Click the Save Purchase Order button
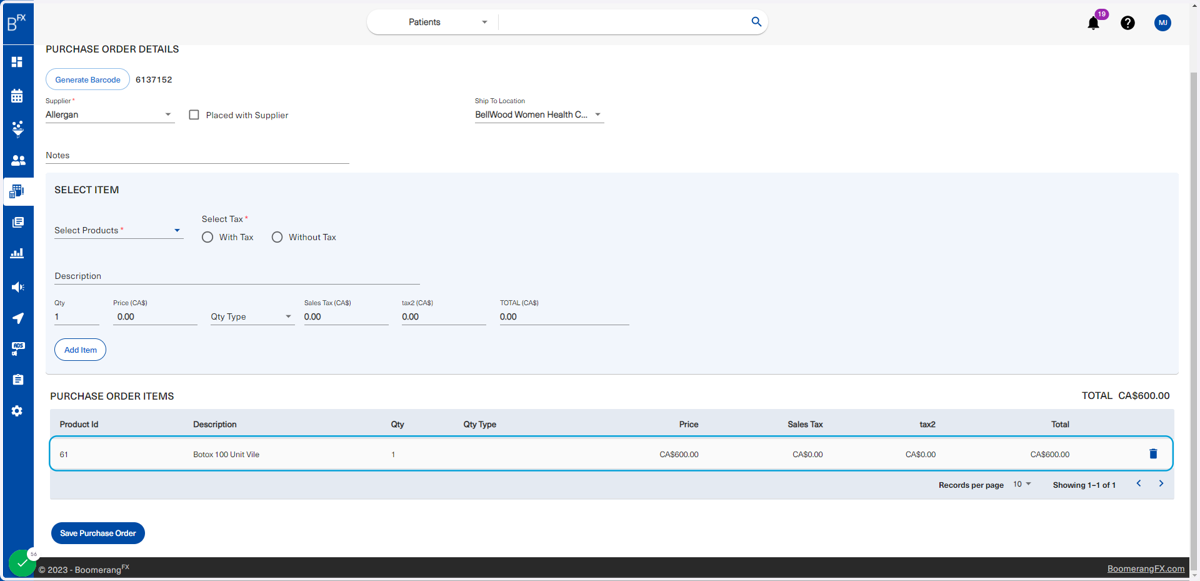This screenshot has height=581, width=1200. (x=98, y=533)
